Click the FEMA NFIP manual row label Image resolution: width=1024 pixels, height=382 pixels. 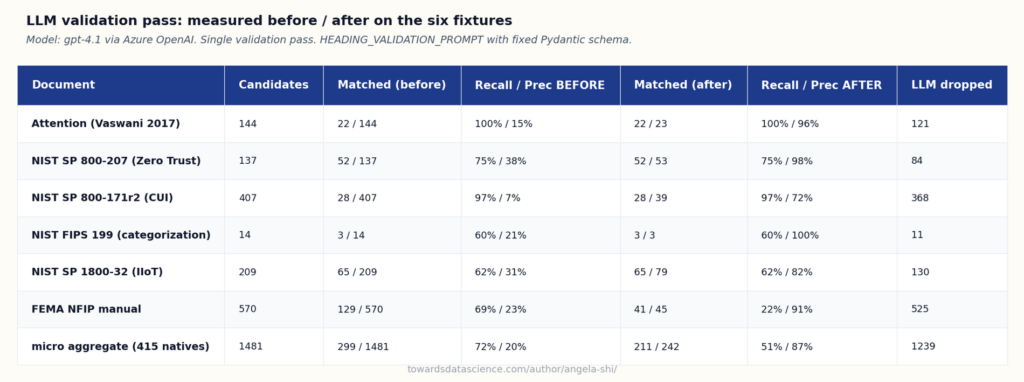(86, 309)
